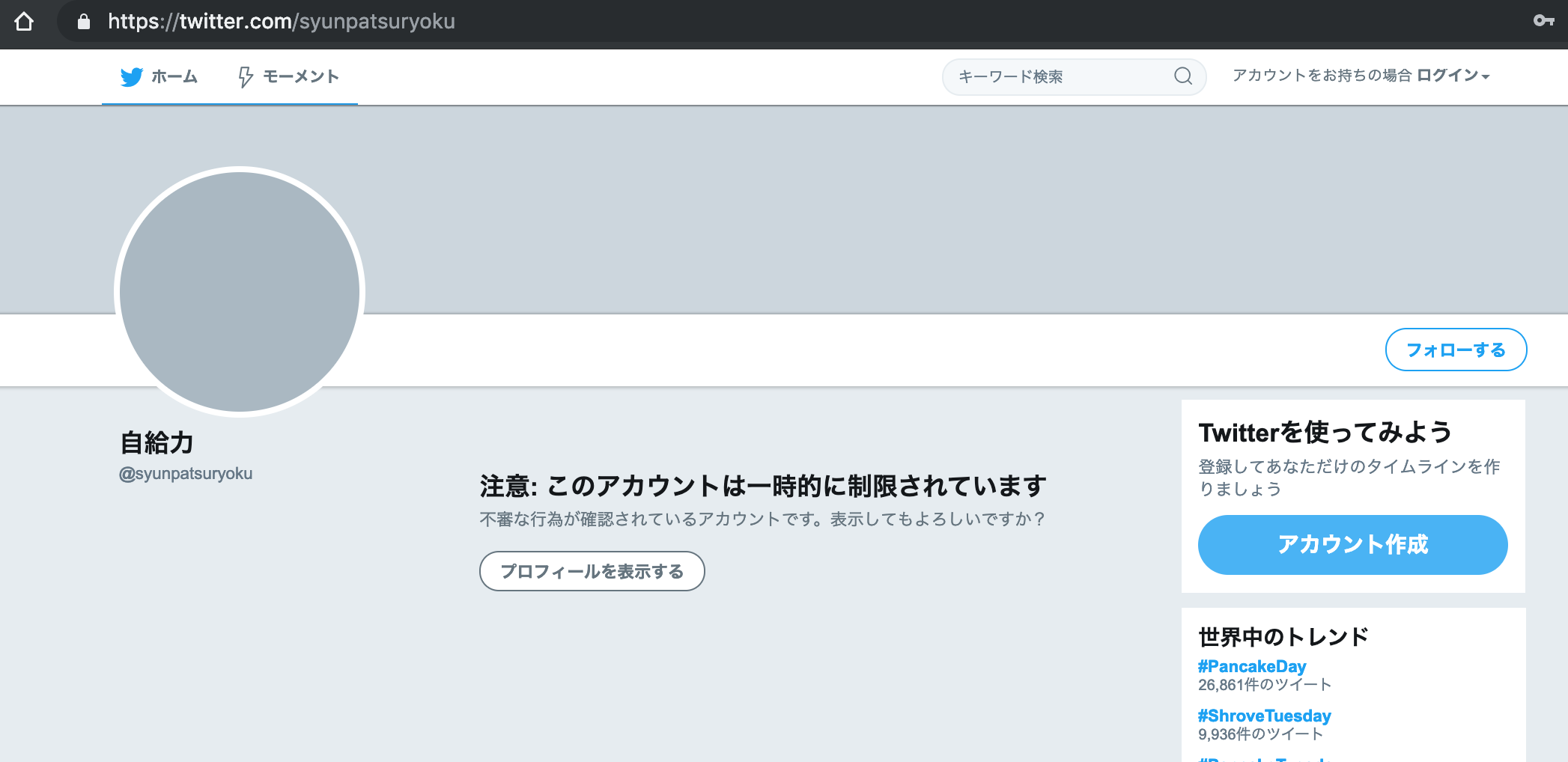
Task: Click the プロフィールを表示する button
Action: coord(592,570)
